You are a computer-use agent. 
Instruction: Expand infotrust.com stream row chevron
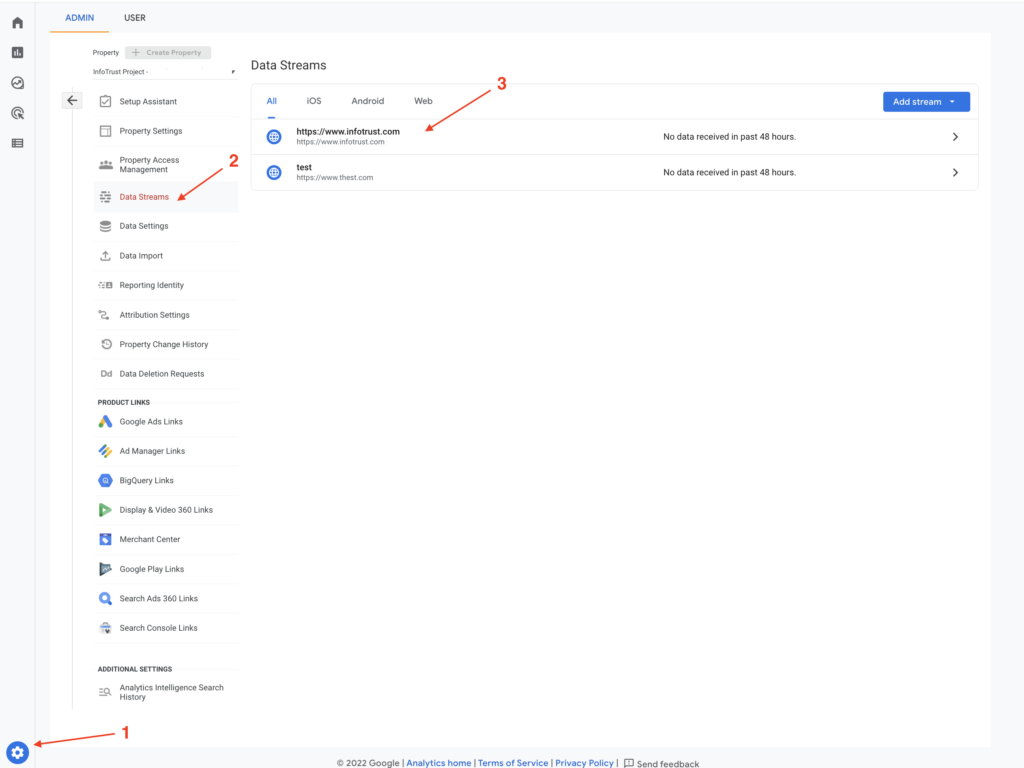pos(955,136)
